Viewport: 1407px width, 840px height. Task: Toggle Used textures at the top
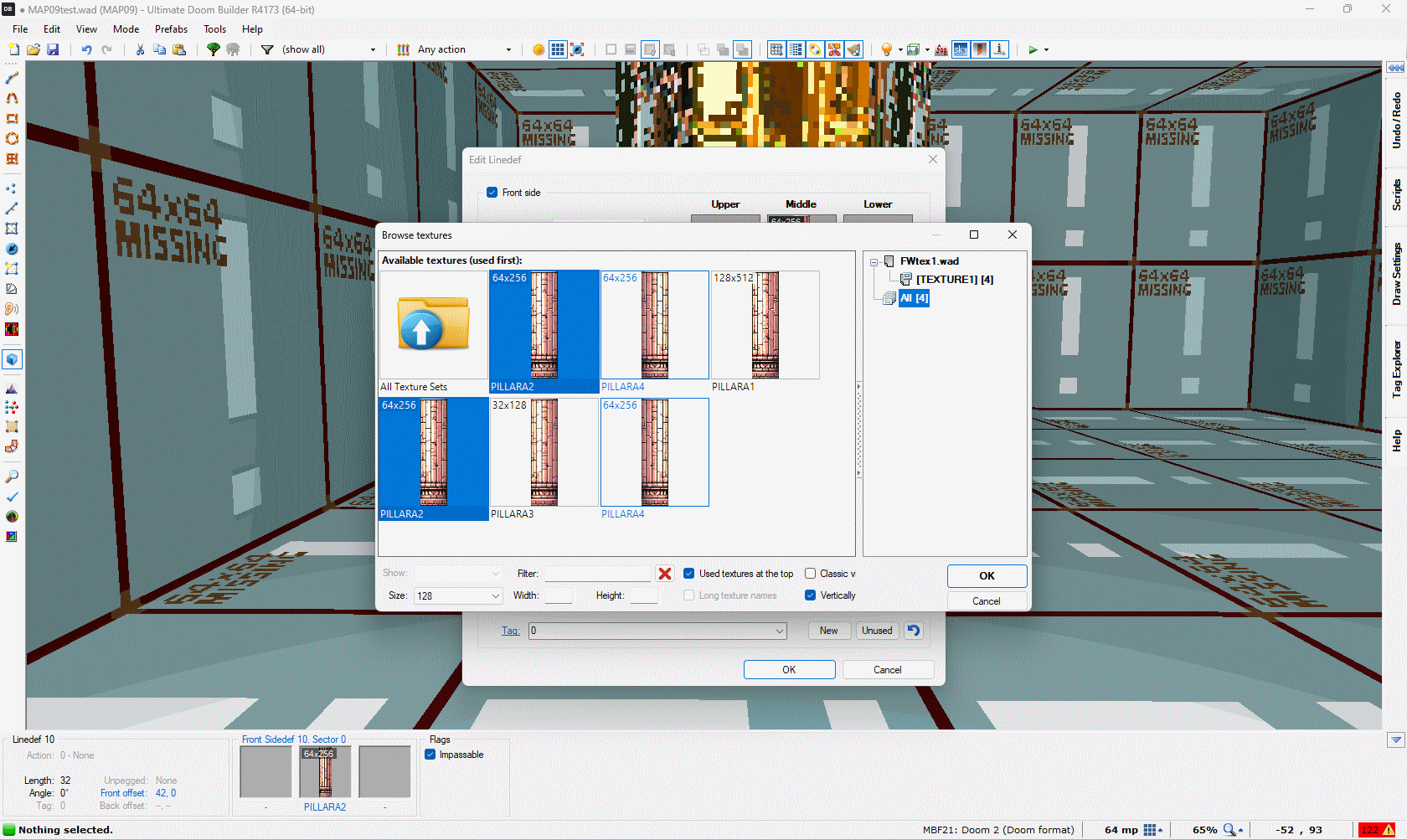point(689,574)
